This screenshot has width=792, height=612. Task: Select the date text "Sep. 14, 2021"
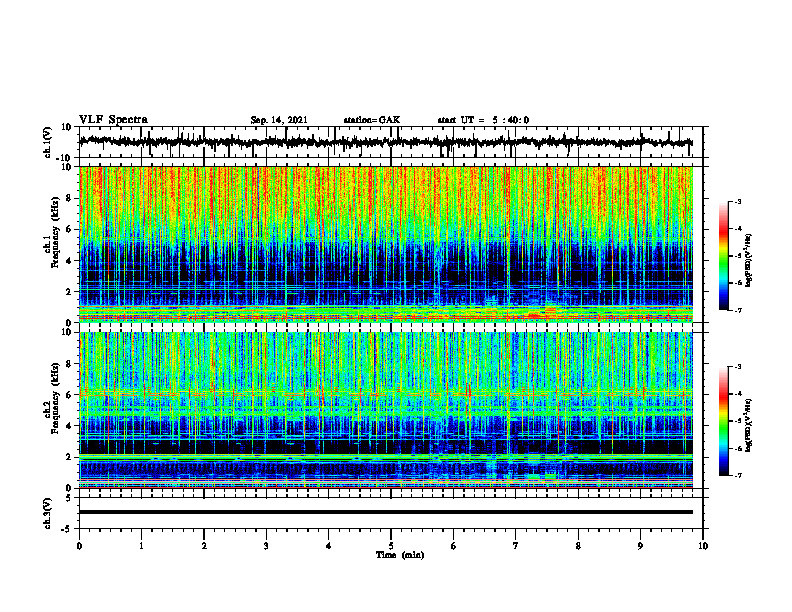[279, 120]
